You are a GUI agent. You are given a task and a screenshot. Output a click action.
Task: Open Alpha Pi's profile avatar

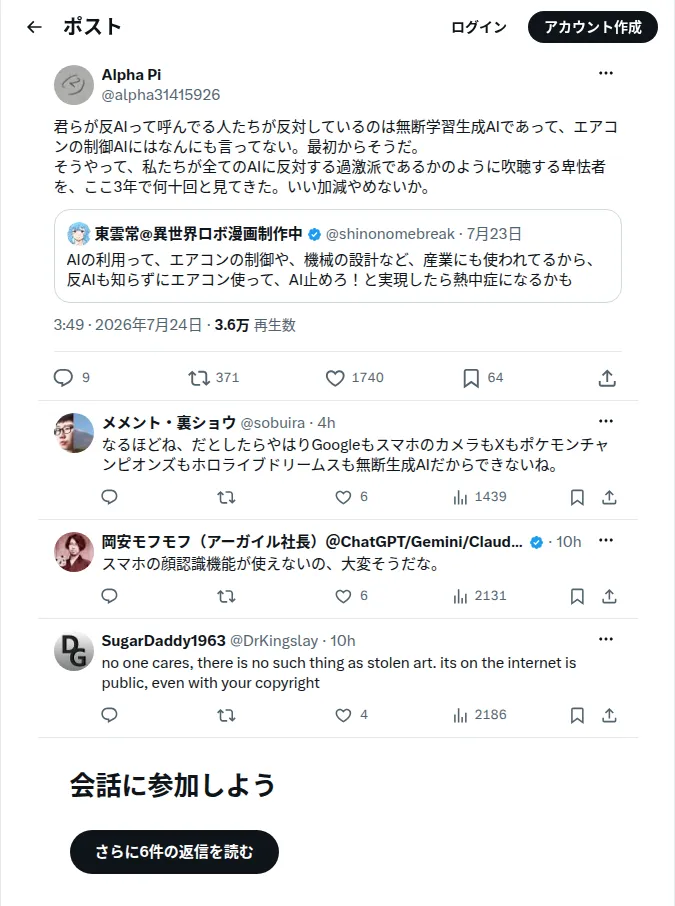pyautogui.click(x=74, y=85)
